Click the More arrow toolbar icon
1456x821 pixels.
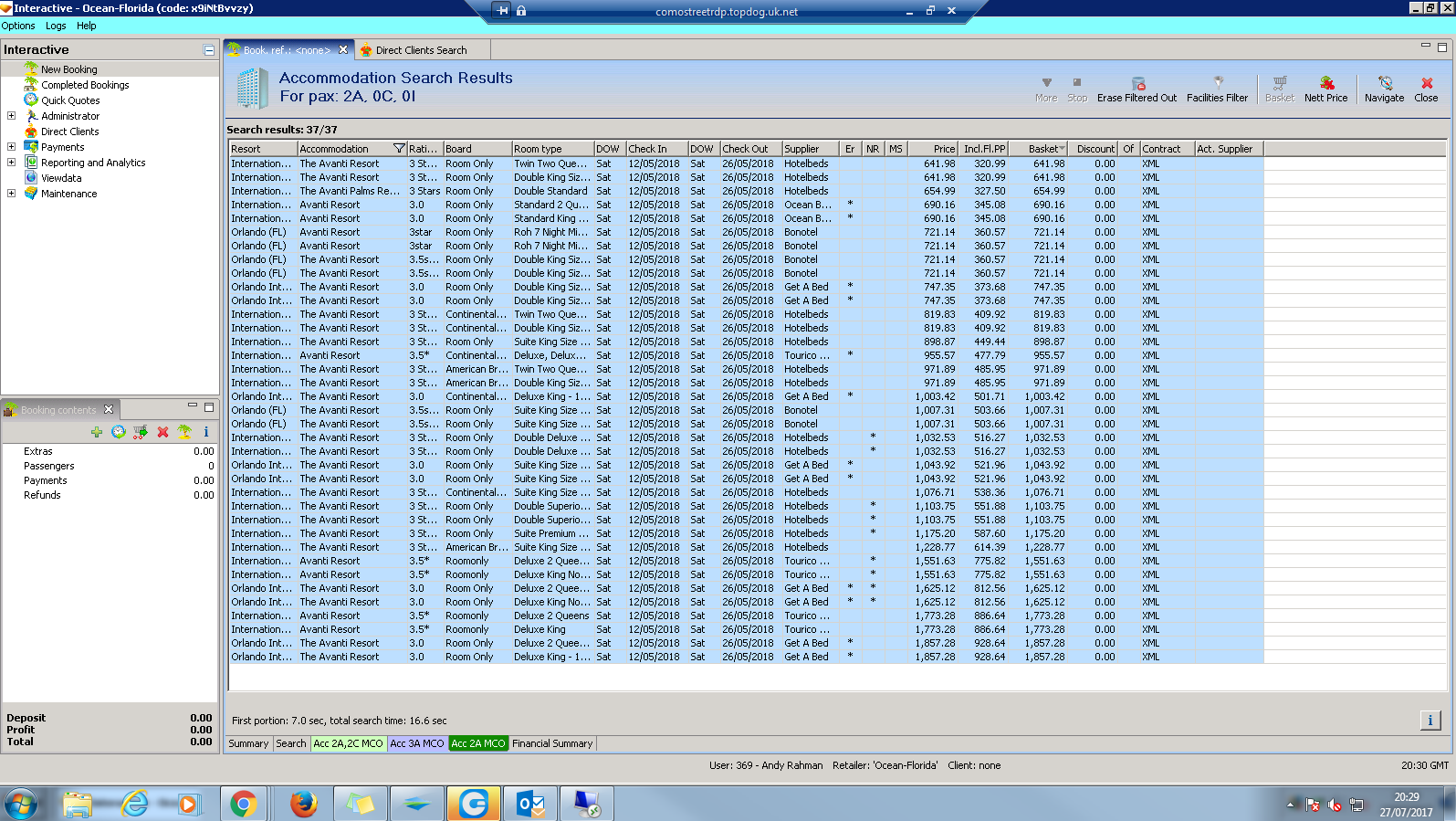pos(1046,89)
